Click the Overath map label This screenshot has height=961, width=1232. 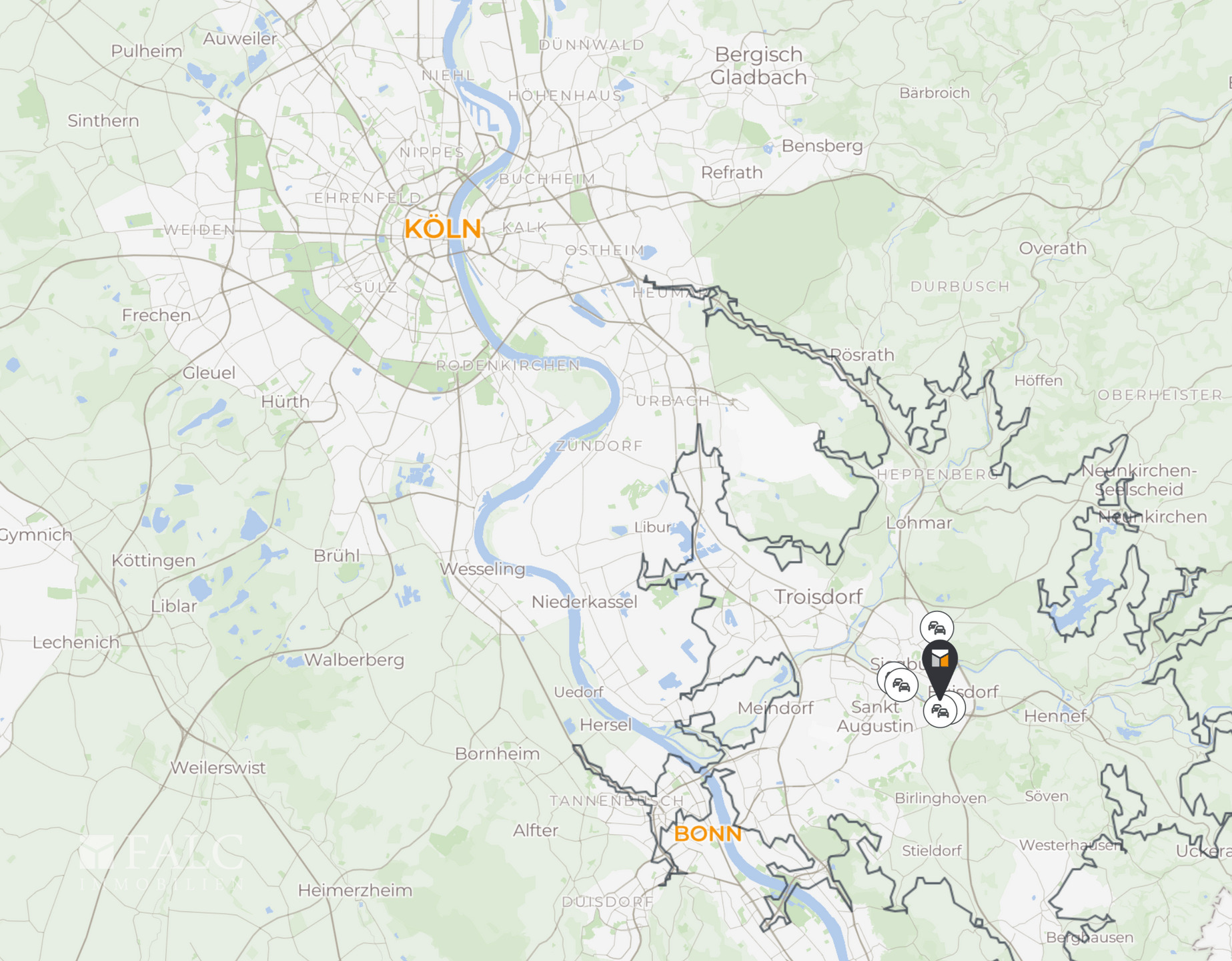coord(1053,248)
